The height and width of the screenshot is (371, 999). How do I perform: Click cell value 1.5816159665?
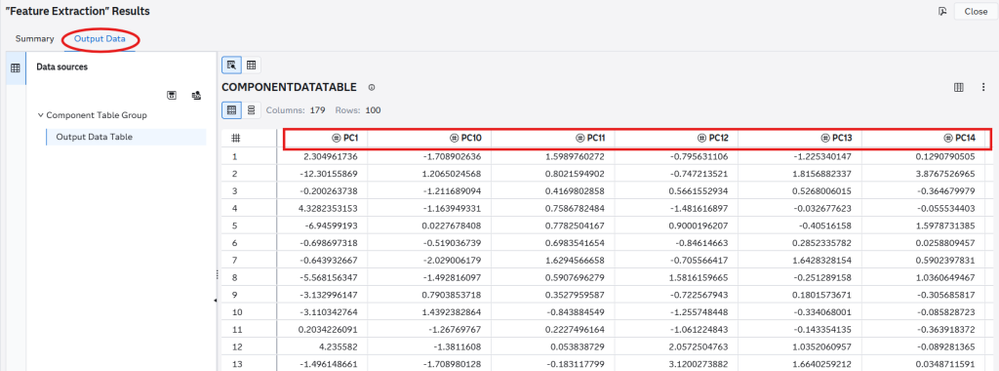tap(700, 277)
